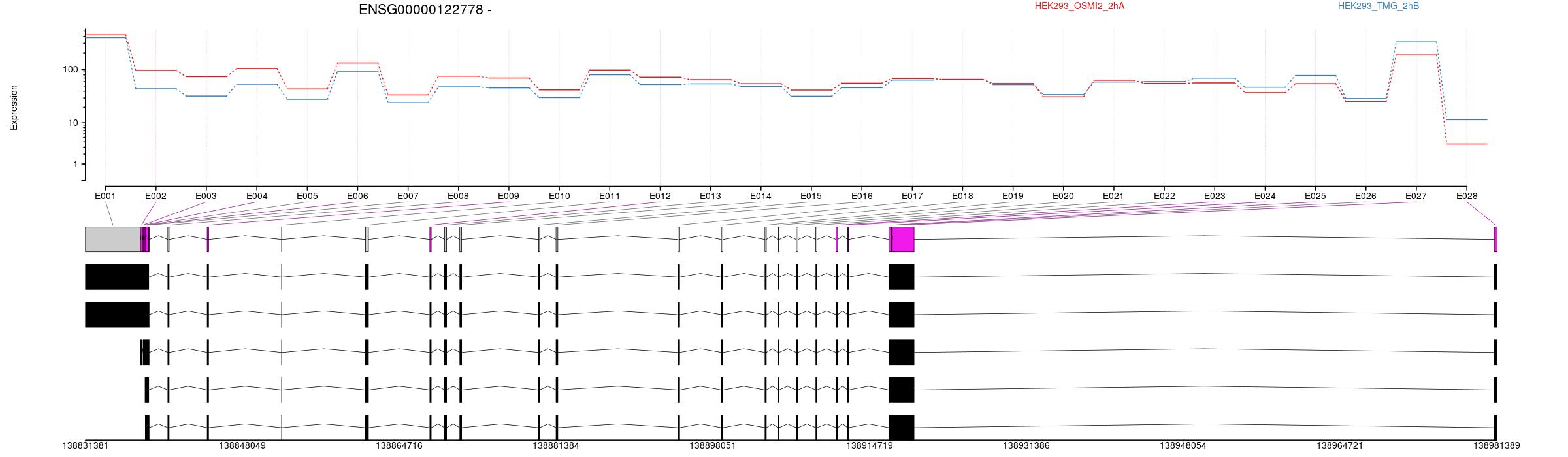Click the large magenta exon block in gene model
1568x457 pixels.
[903, 239]
